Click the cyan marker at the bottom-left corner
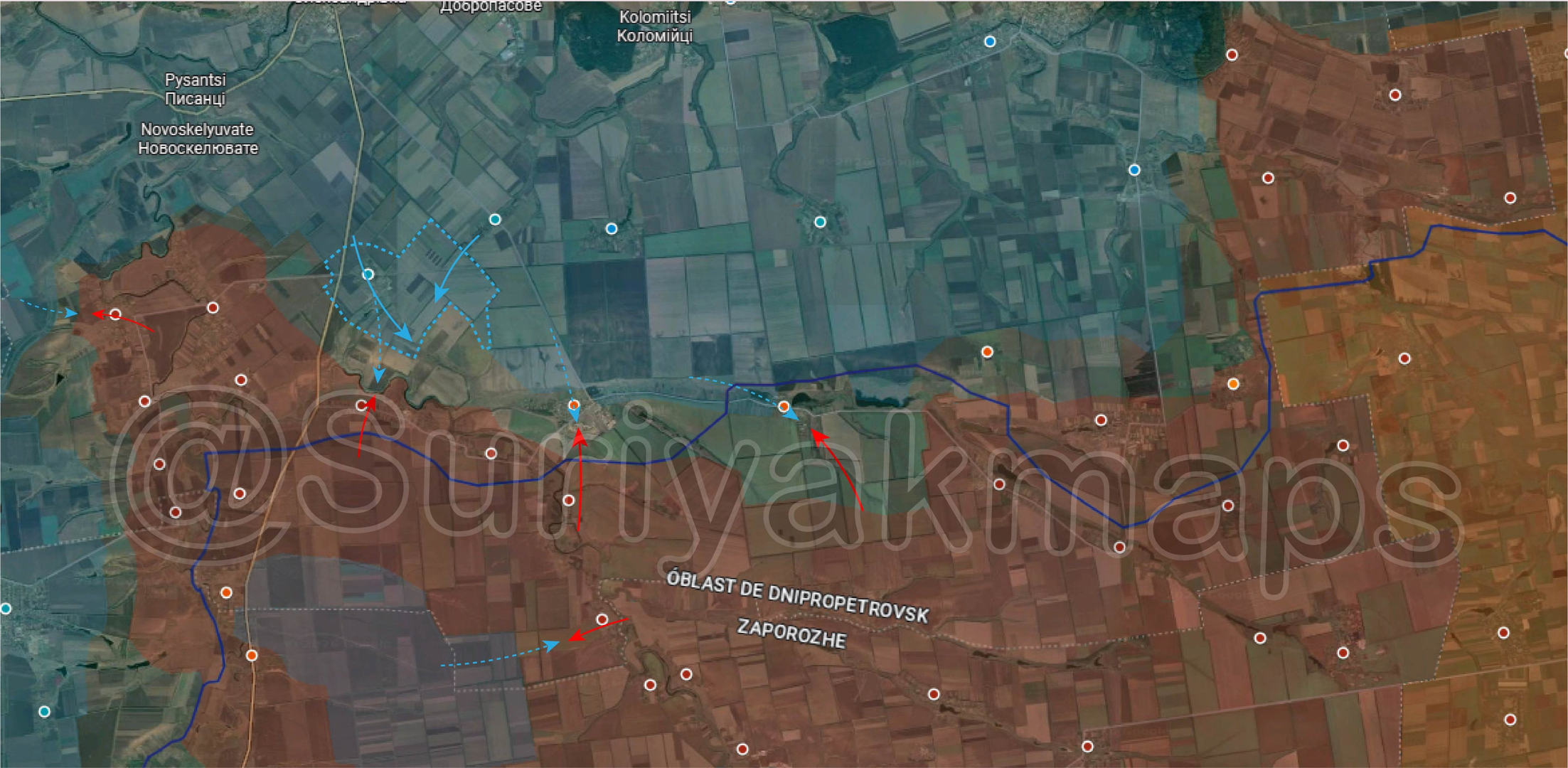 tap(44, 711)
